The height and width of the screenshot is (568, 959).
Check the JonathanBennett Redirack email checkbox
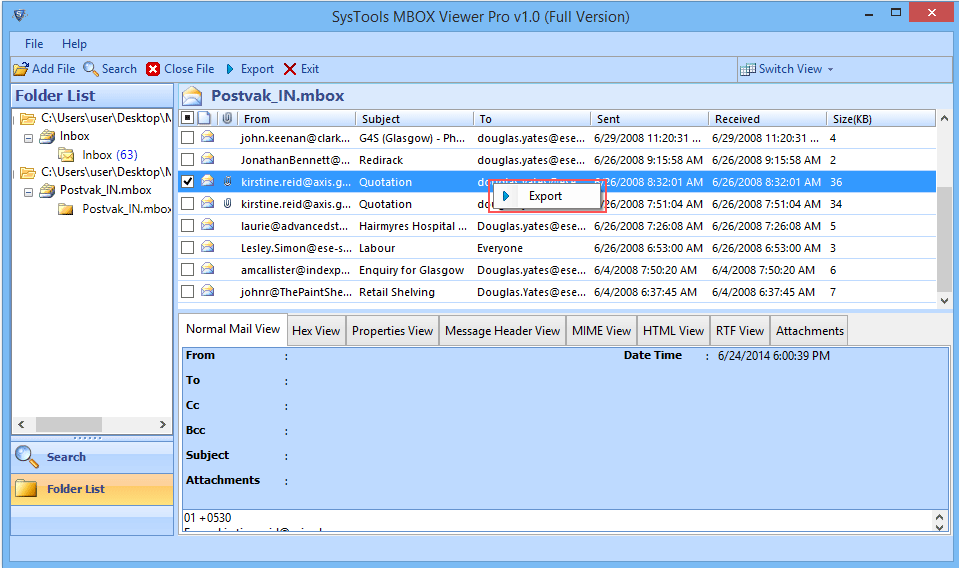tap(188, 160)
